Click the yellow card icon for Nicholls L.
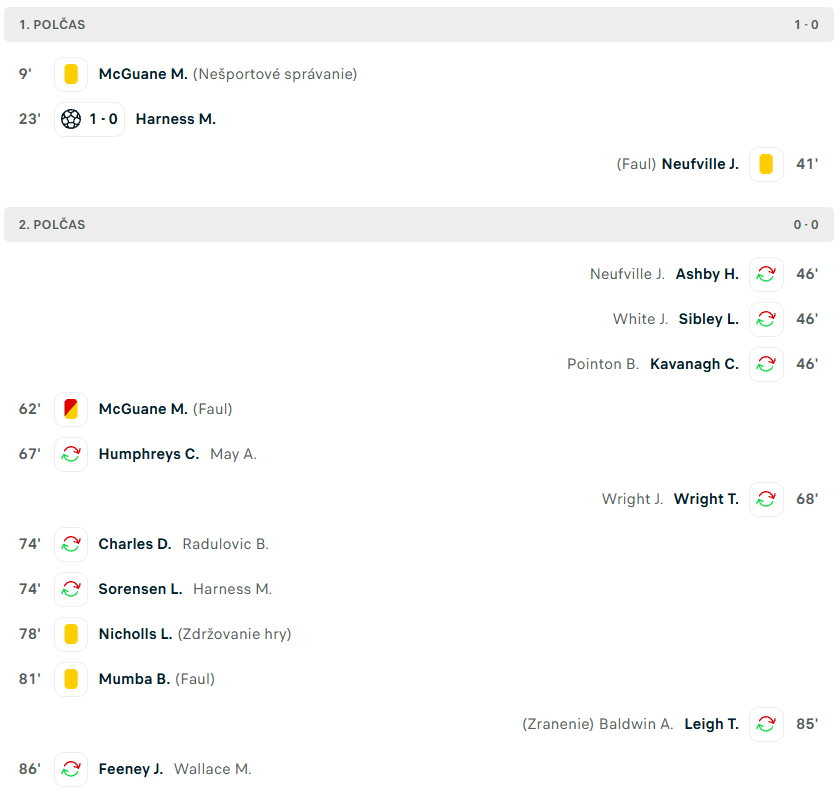Viewport: 840px width, 796px height. tap(71, 634)
